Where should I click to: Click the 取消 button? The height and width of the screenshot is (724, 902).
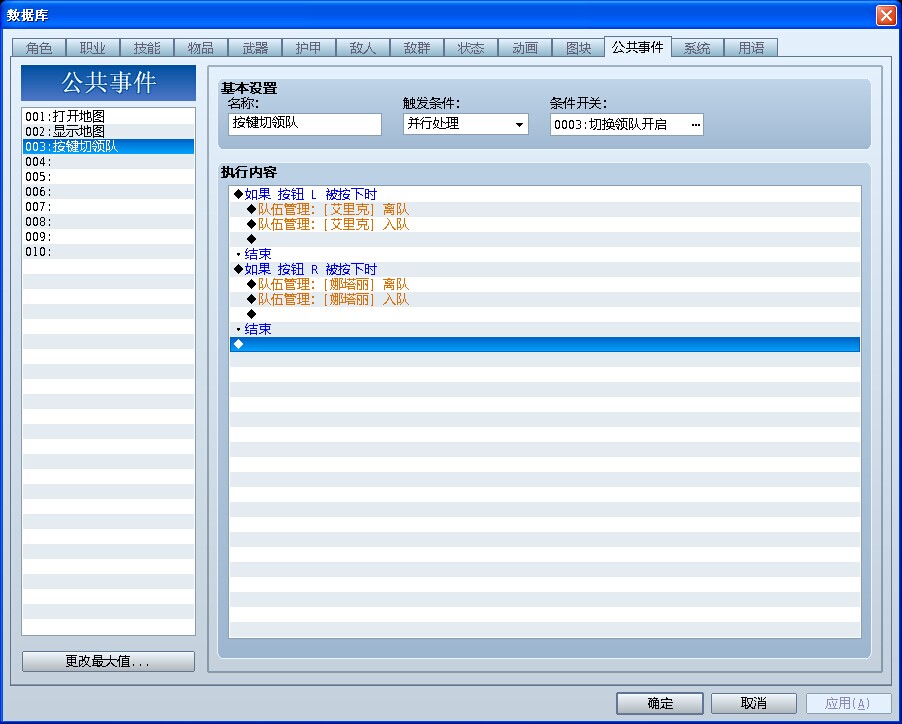754,703
